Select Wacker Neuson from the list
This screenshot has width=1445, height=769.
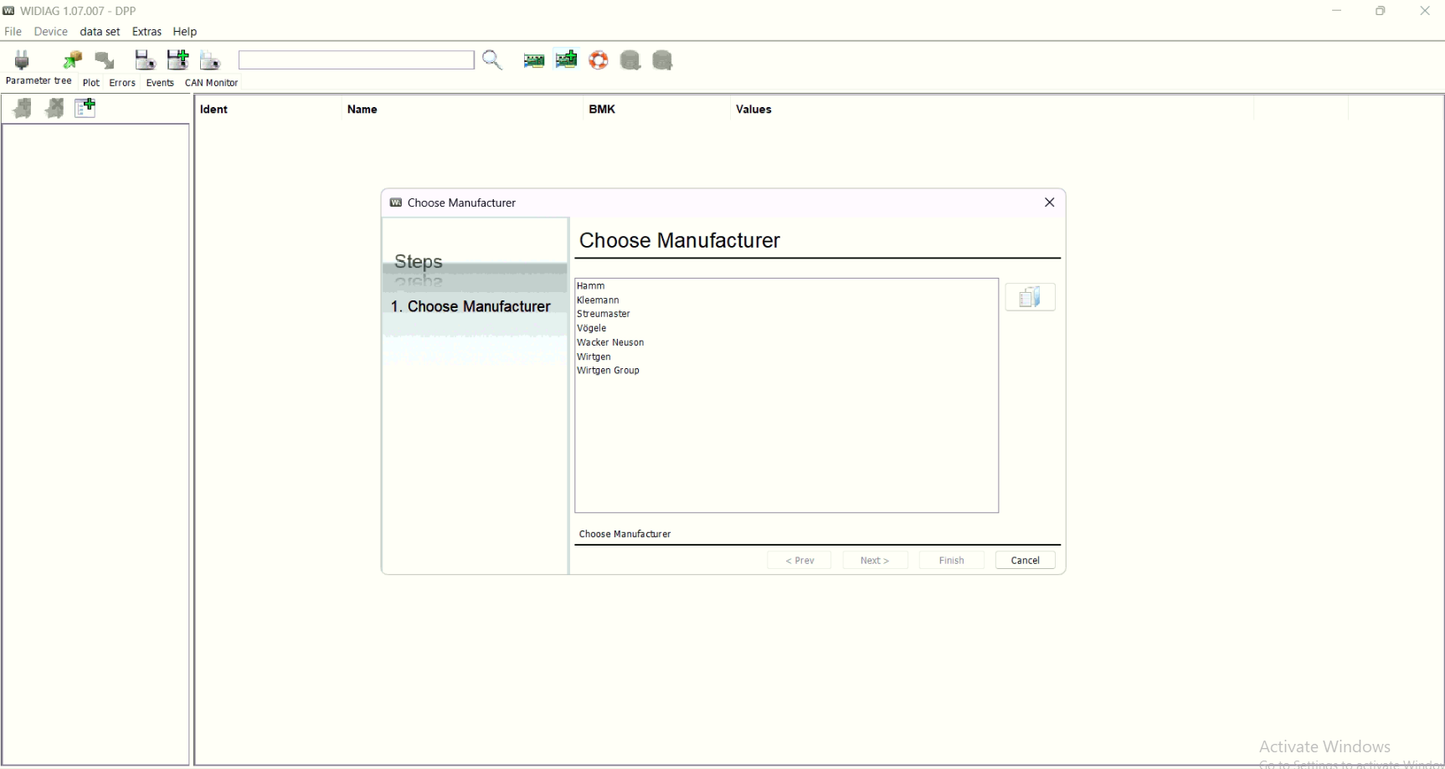(610, 342)
